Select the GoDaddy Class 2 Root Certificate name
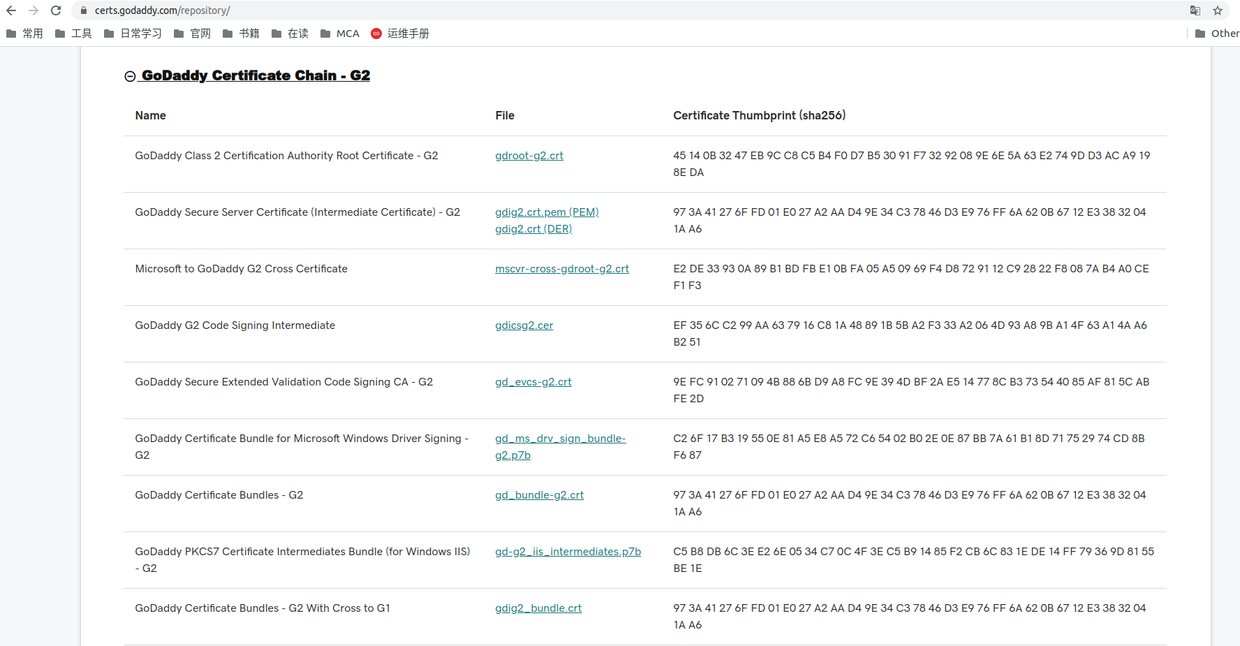This screenshot has width=1240, height=646. click(x=286, y=156)
